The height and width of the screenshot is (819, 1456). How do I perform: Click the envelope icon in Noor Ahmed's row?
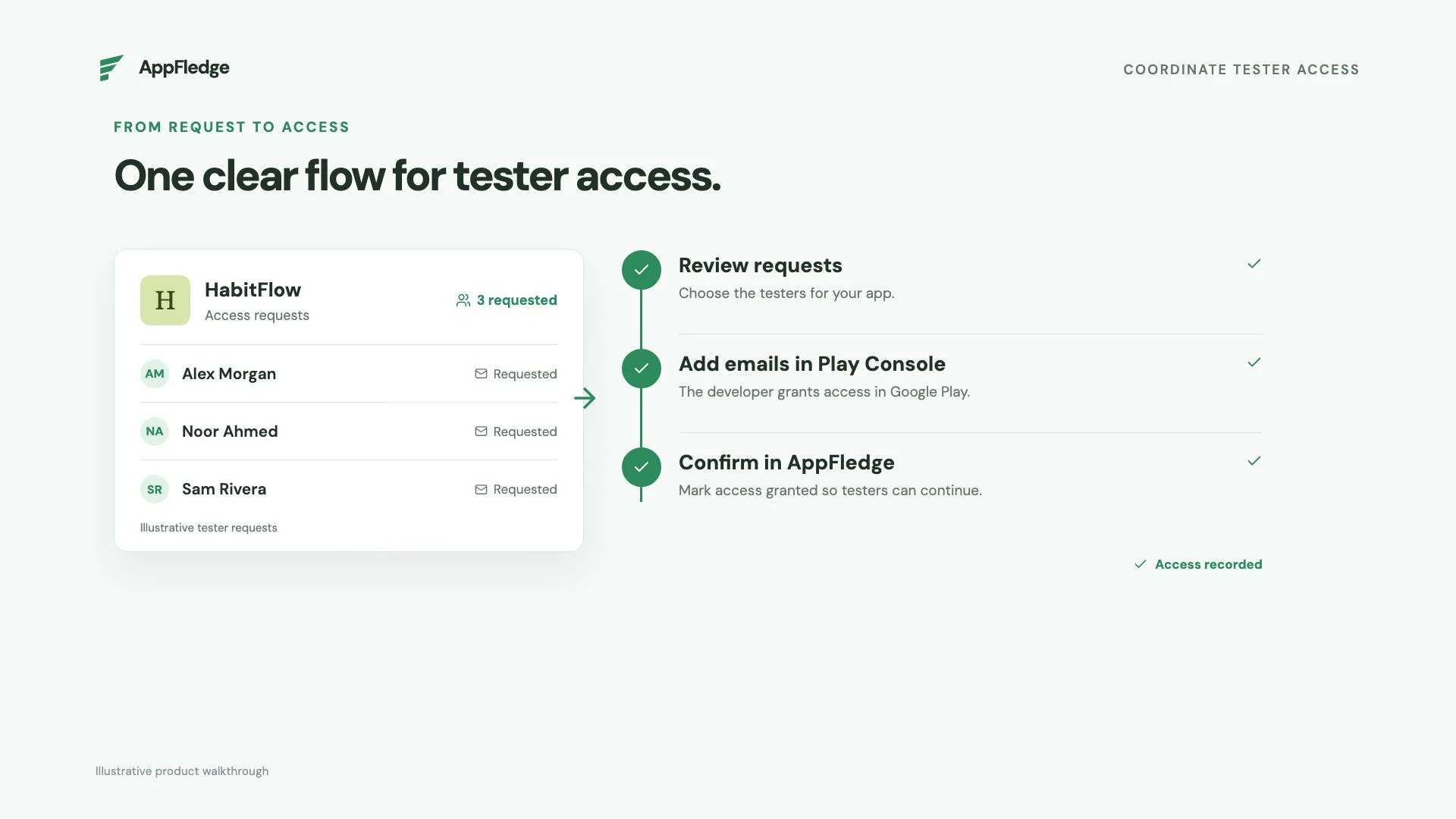point(481,431)
